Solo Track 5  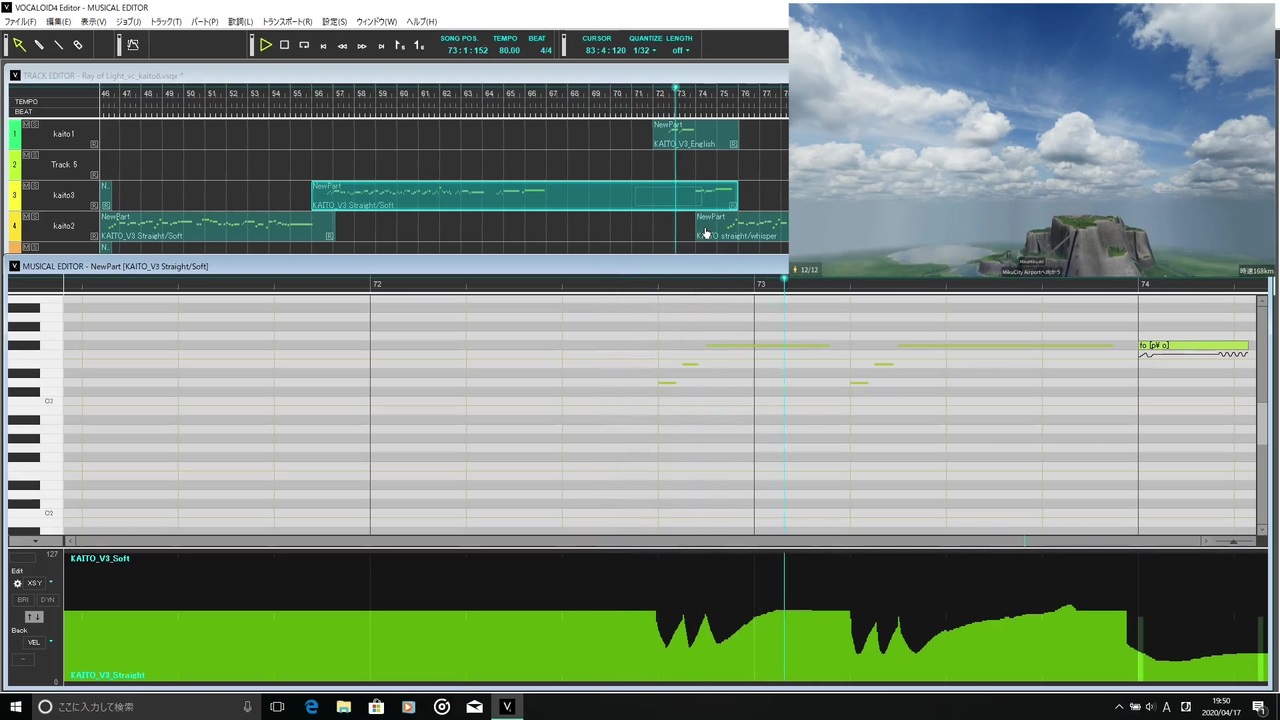coord(35,155)
